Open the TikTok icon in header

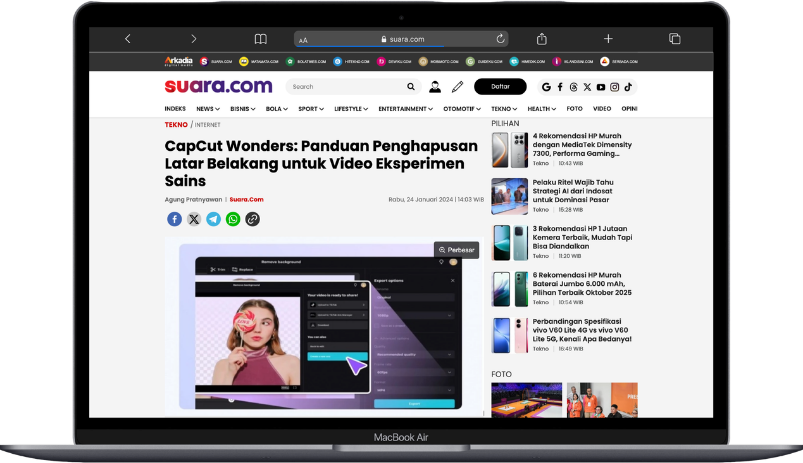pos(628,87)
